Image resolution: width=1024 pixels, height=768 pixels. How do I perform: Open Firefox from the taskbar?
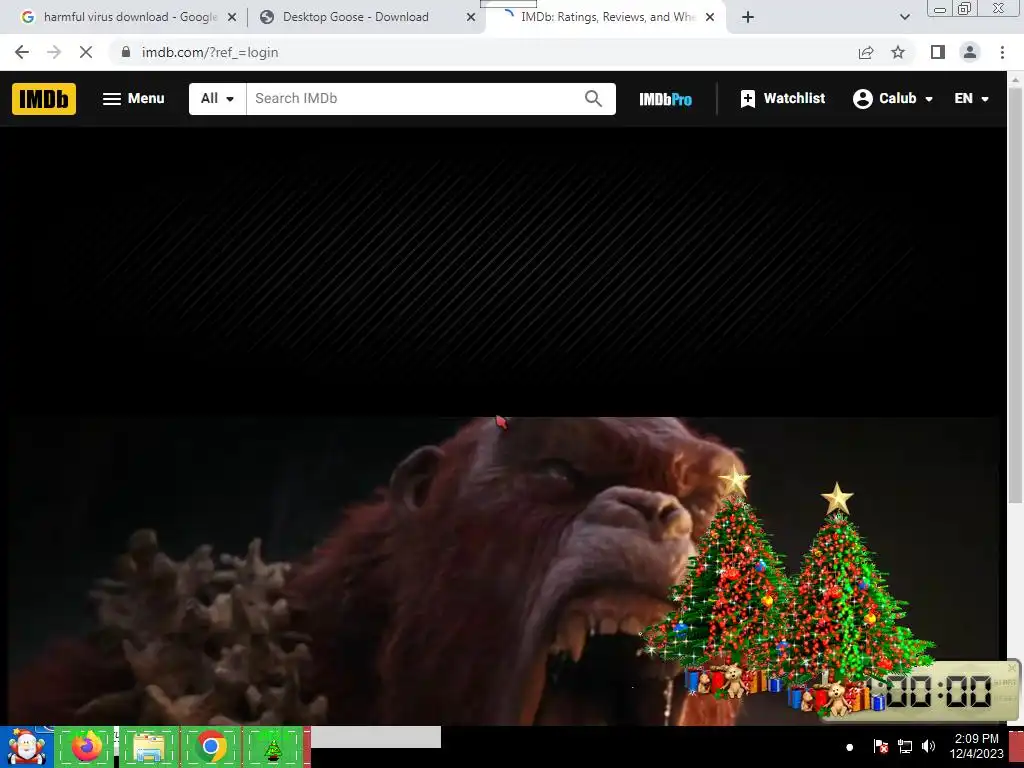tap(86, 747)
